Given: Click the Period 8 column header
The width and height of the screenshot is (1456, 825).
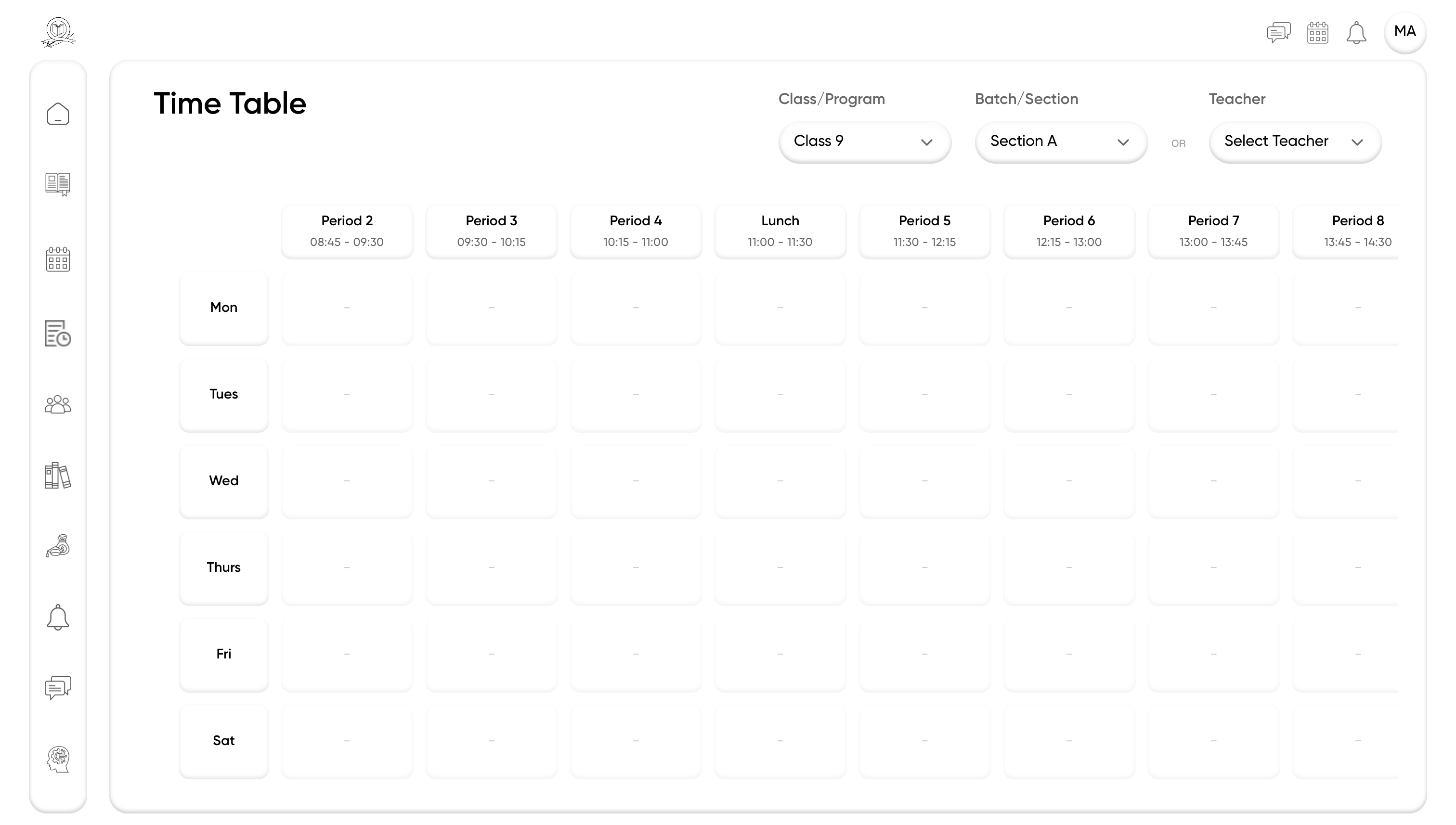Looking at the screenshot, I should [x=1357, y=231].
